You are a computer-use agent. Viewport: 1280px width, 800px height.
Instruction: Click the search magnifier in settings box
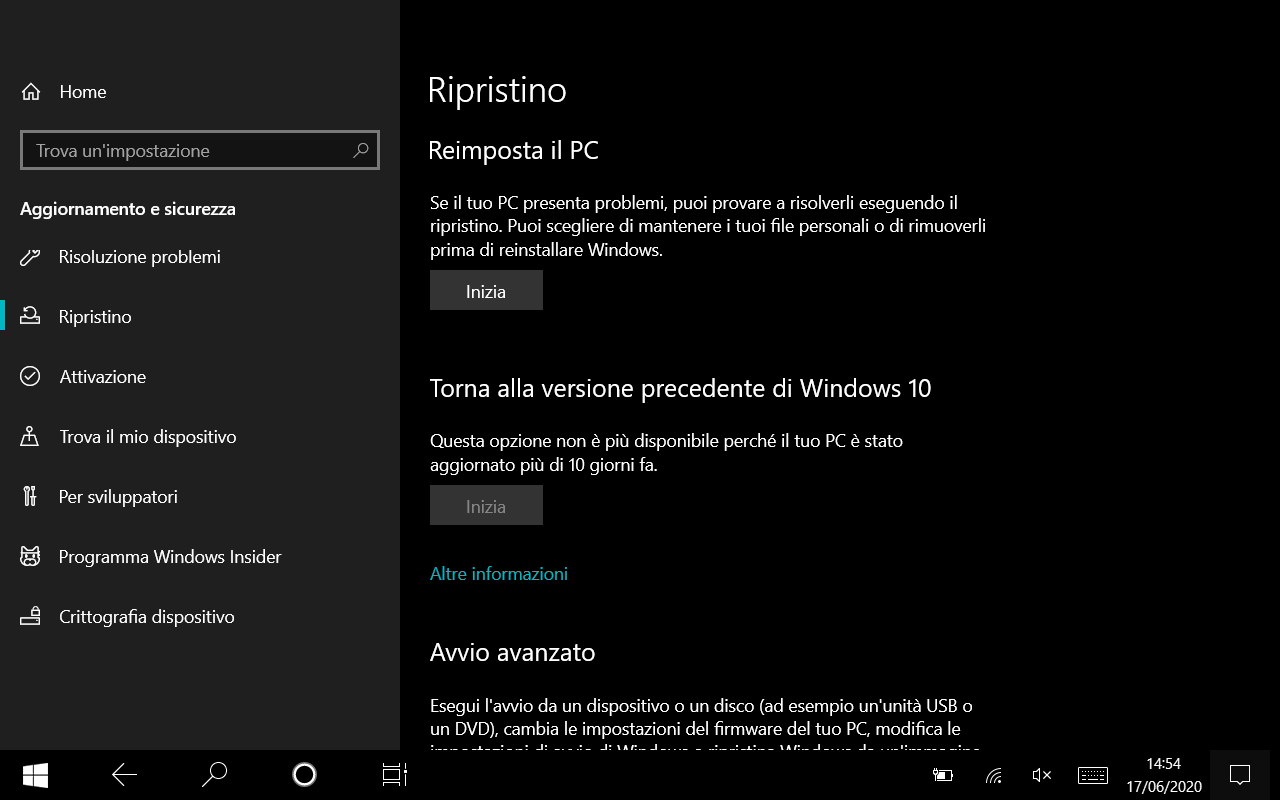coord(361,151)
